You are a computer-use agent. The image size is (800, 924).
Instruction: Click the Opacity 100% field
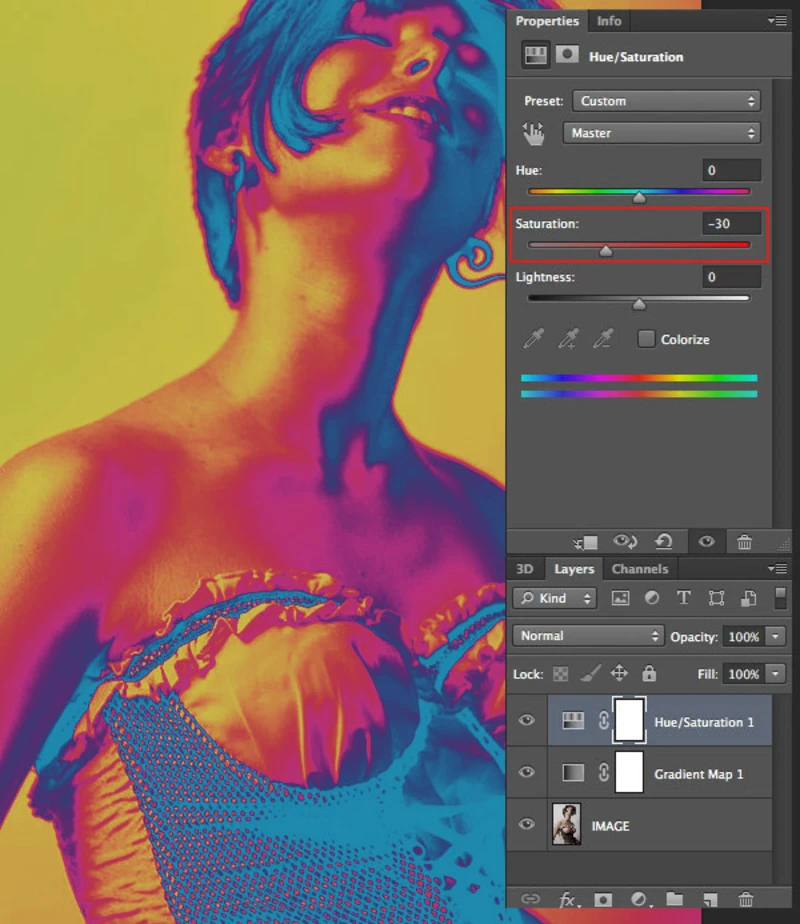point(744,636)
